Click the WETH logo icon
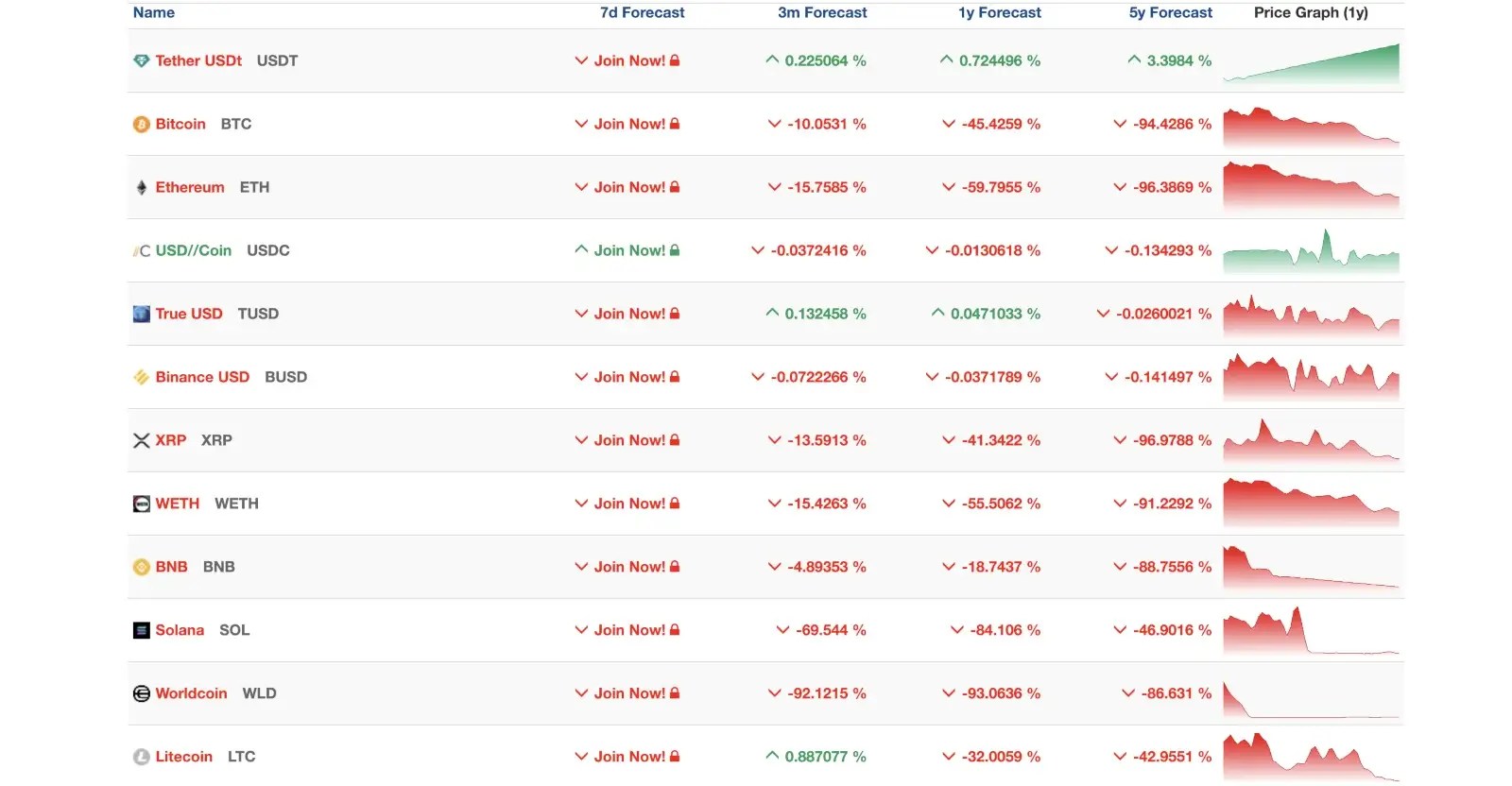The width and height of the screenshot is (1512, 786). tap(142, 504)
